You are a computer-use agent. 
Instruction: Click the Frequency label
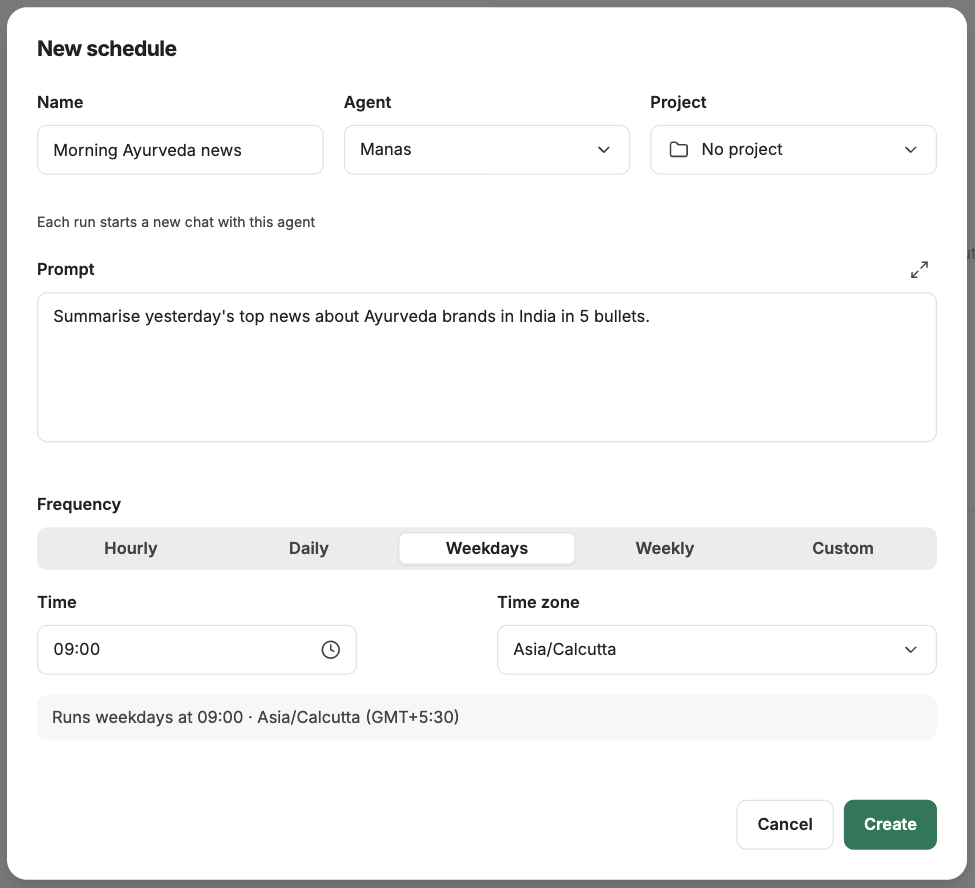[79, 504]
